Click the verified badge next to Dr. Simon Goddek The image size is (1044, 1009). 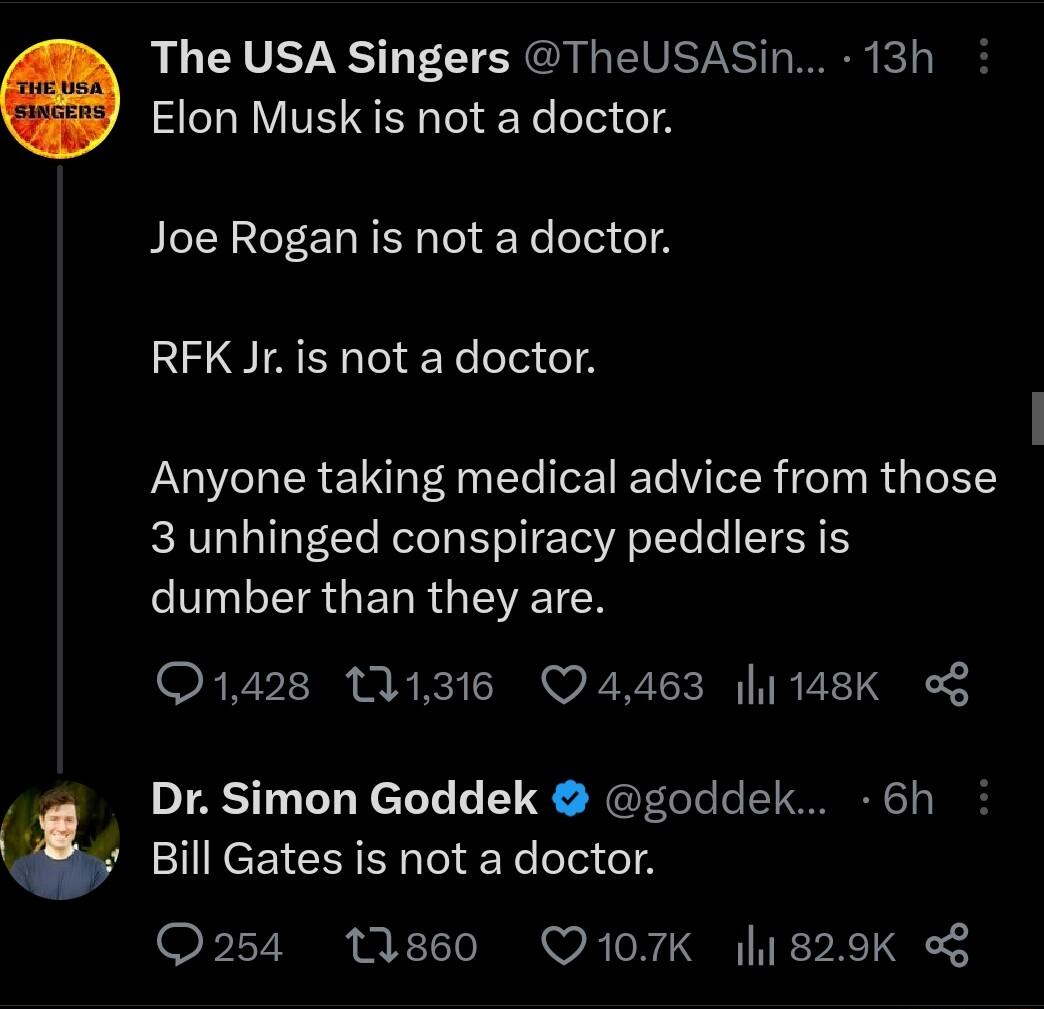[x=568, y=798]
